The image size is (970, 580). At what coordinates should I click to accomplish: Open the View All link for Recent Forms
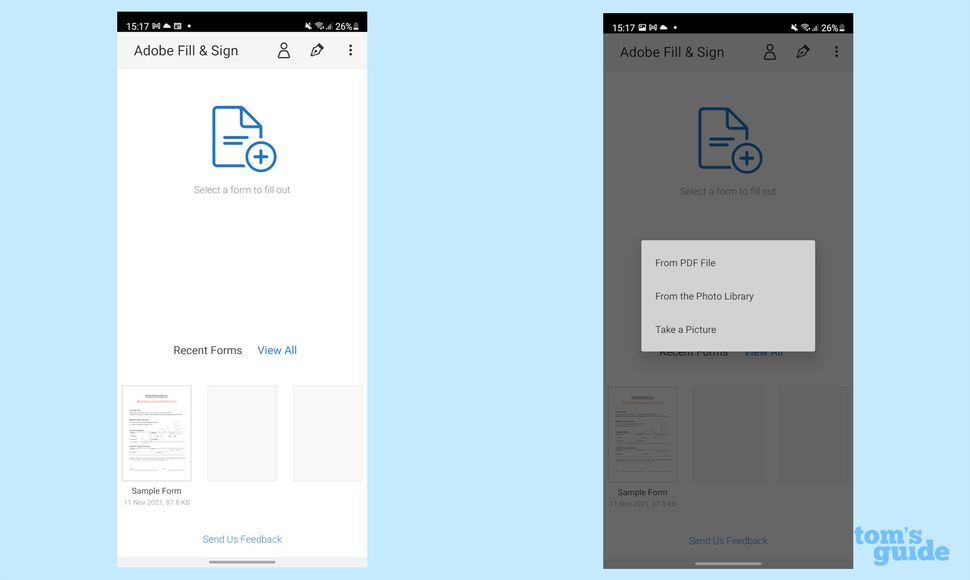coord(276,350)
